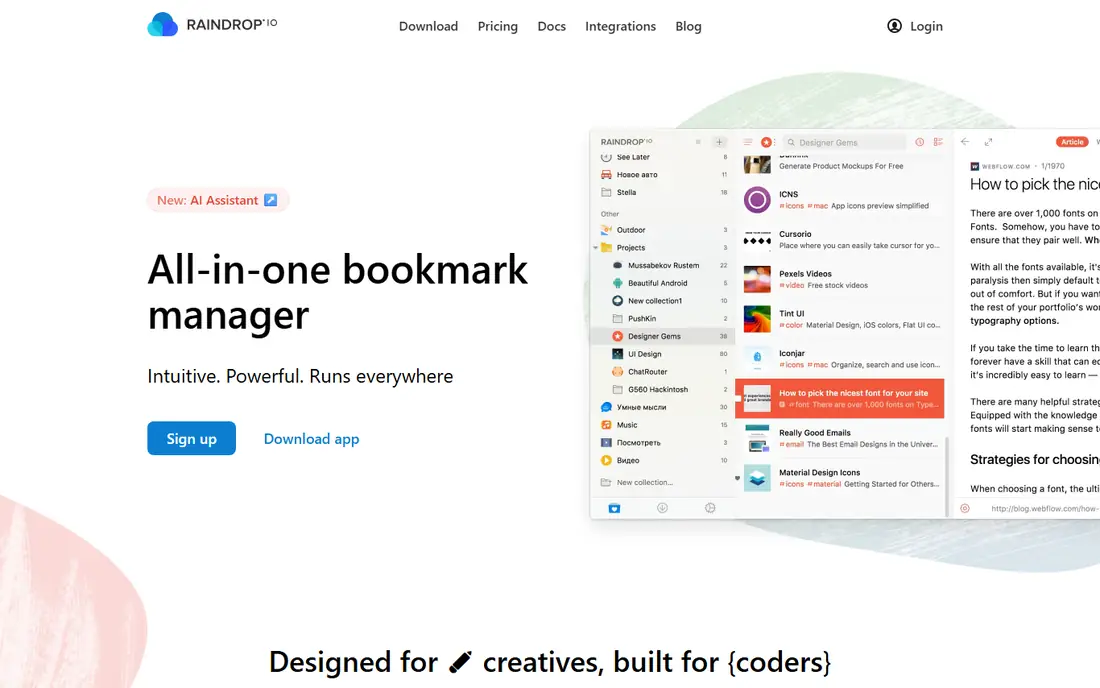Viewport: 1100px width, 688px height.
Task: Open the Stella collection
Action: pyautogui.click(x=663, y=192)
